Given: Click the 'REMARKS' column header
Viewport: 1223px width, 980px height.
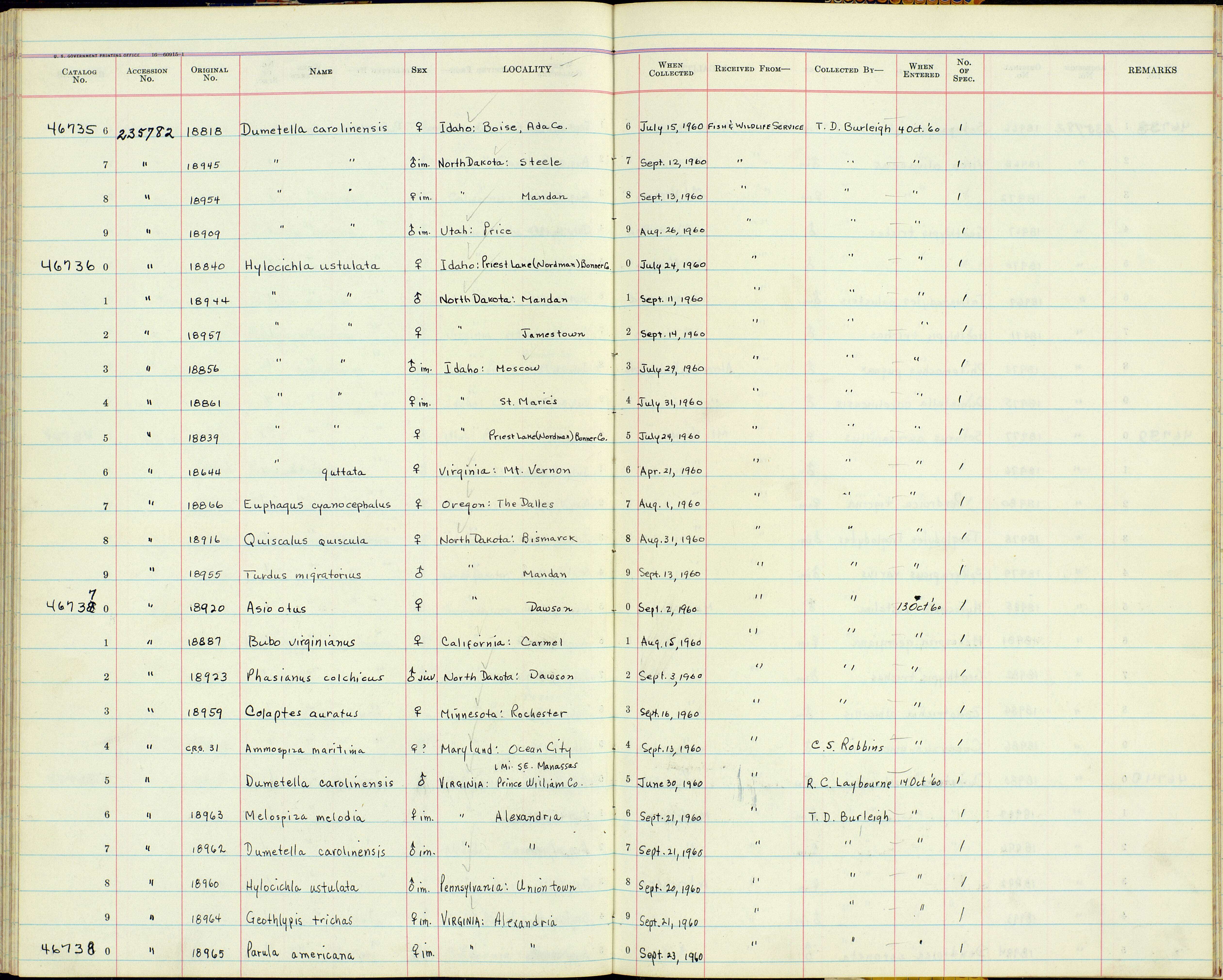Looking at the screenshot, I should pyautogui.click(x=1152, y=70).
